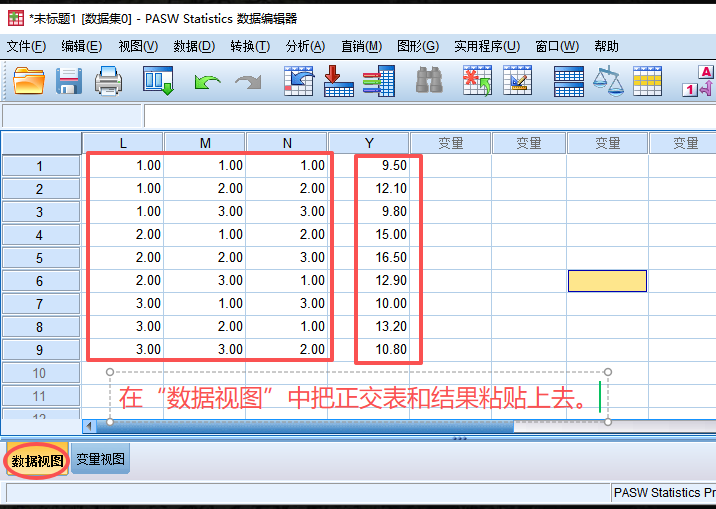The height and width of the screenshot is (509, 716).
Task: Click the Y column header
Action: (x=368, y=143)
